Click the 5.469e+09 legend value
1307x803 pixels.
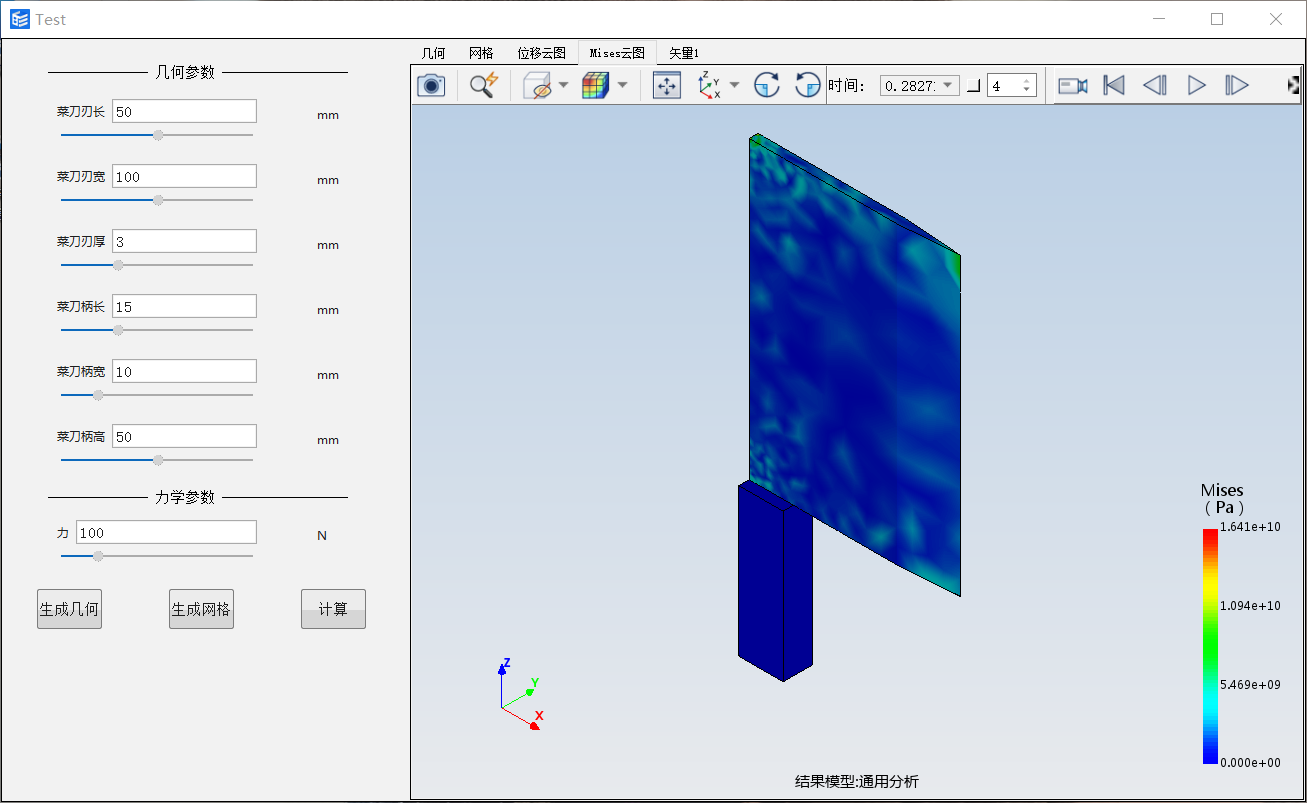[1250, 684]
